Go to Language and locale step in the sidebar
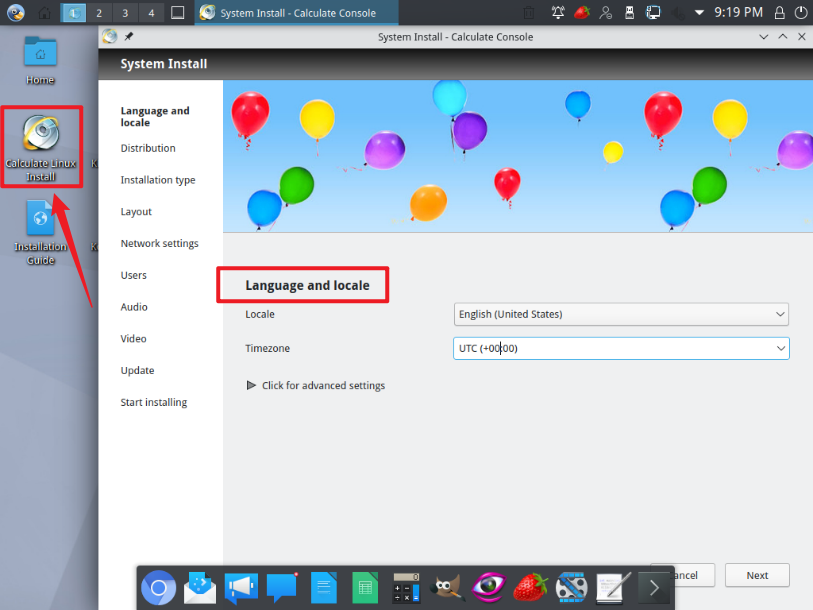 (x=155, y=117)
